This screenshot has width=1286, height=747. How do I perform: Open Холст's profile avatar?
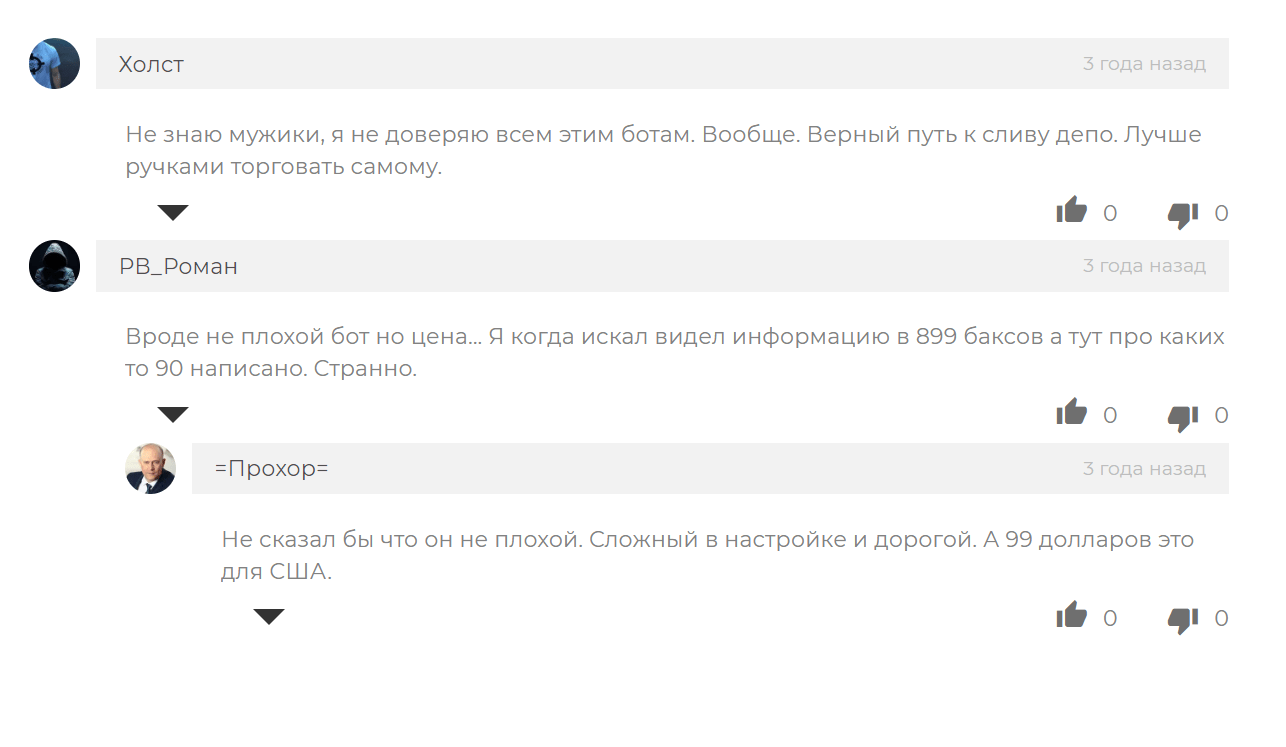(55, 64)
